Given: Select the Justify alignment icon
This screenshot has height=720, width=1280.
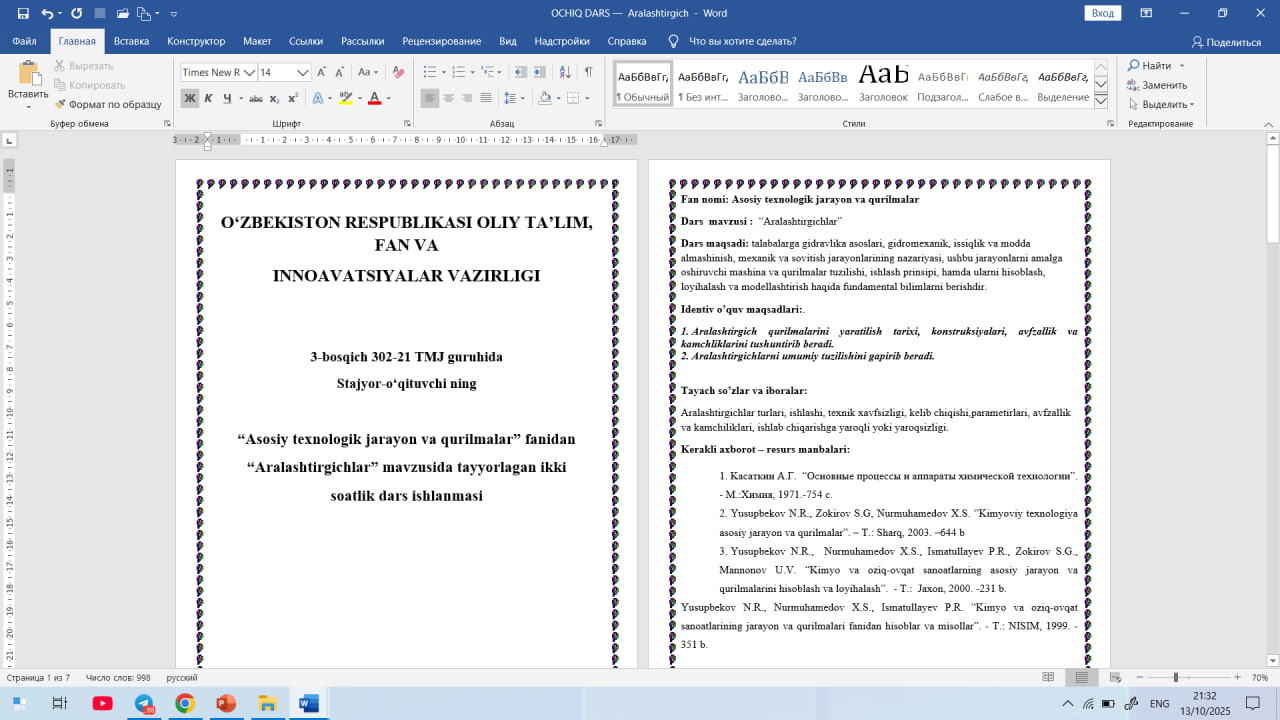Looking at the screenshot, I should (486, 98).
